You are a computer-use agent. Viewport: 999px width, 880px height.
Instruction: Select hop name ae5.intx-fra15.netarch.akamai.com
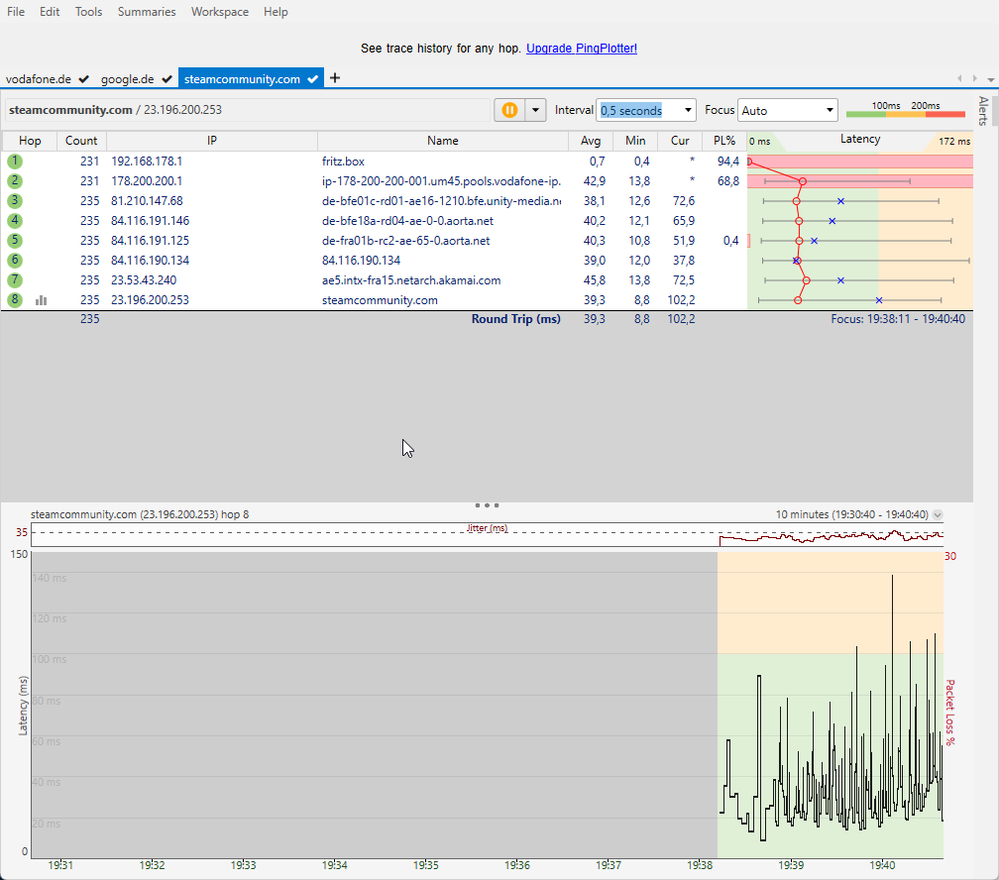(x=412, y=280)
